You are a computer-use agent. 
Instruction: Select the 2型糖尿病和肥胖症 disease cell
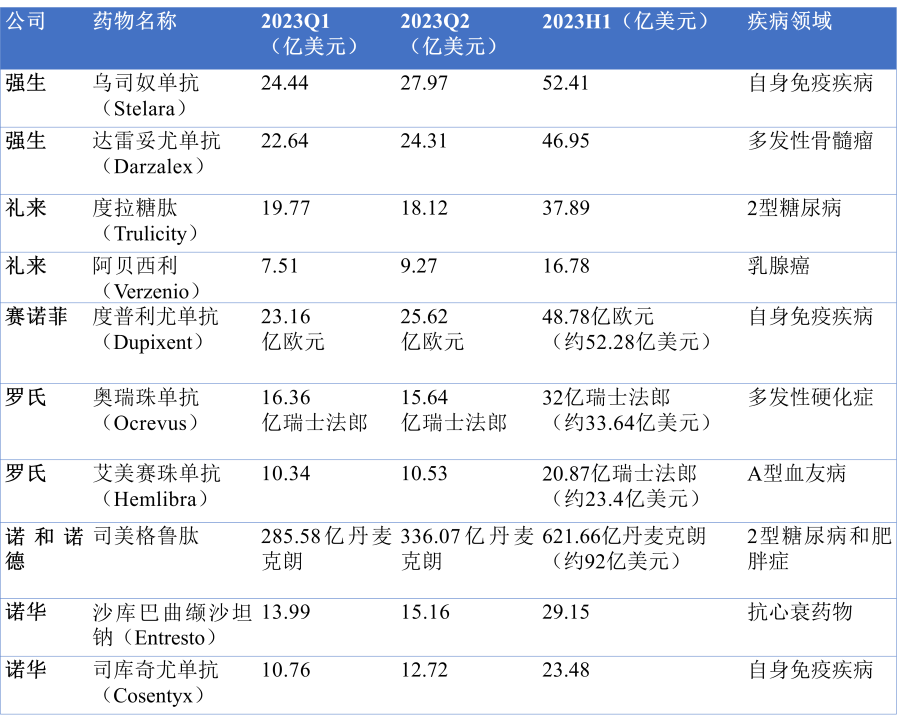[x=820, y=549]
